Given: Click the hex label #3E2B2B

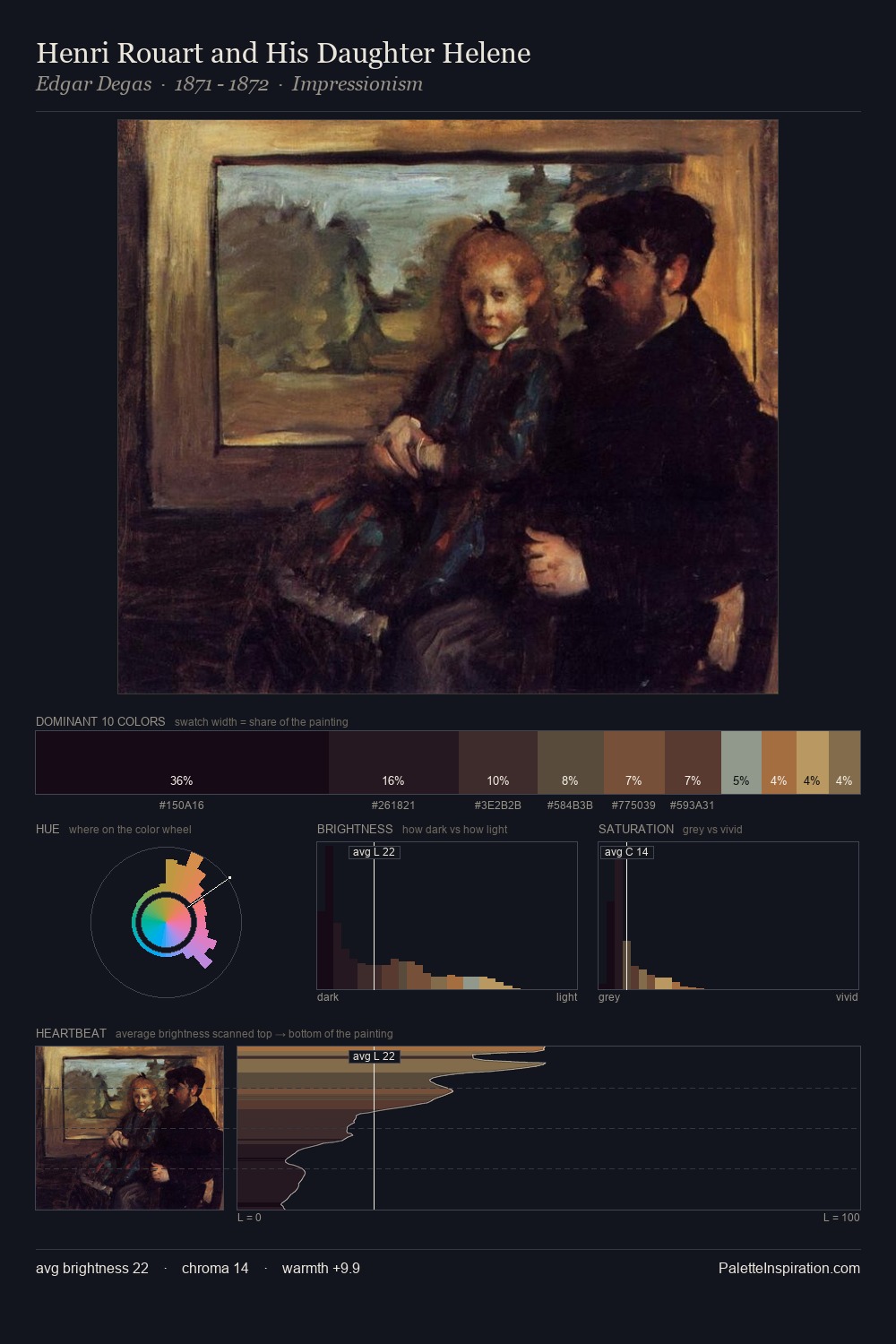Looking at the screenshot, I should click(498, 806).
